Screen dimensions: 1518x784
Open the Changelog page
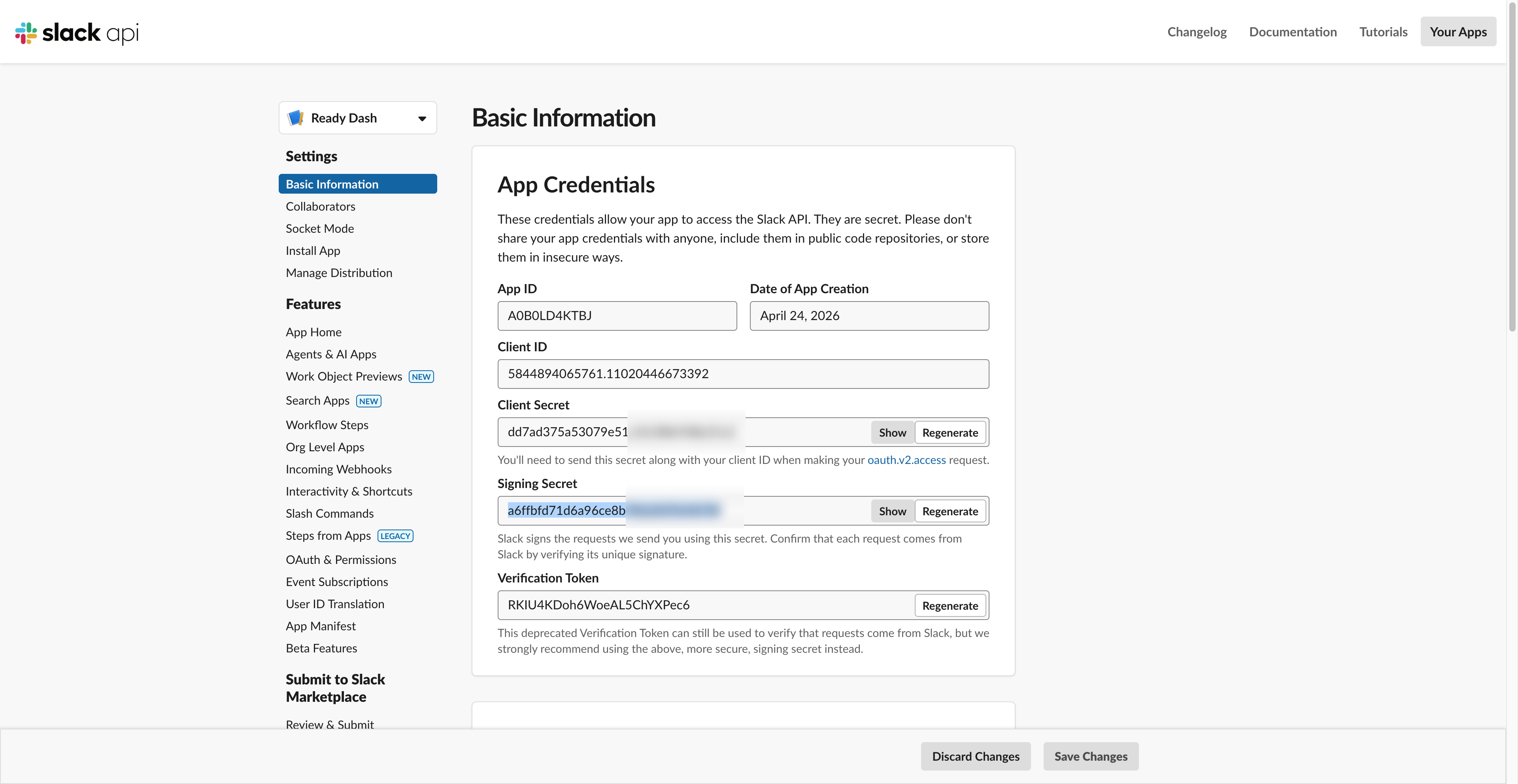(x=1197, y=32)
